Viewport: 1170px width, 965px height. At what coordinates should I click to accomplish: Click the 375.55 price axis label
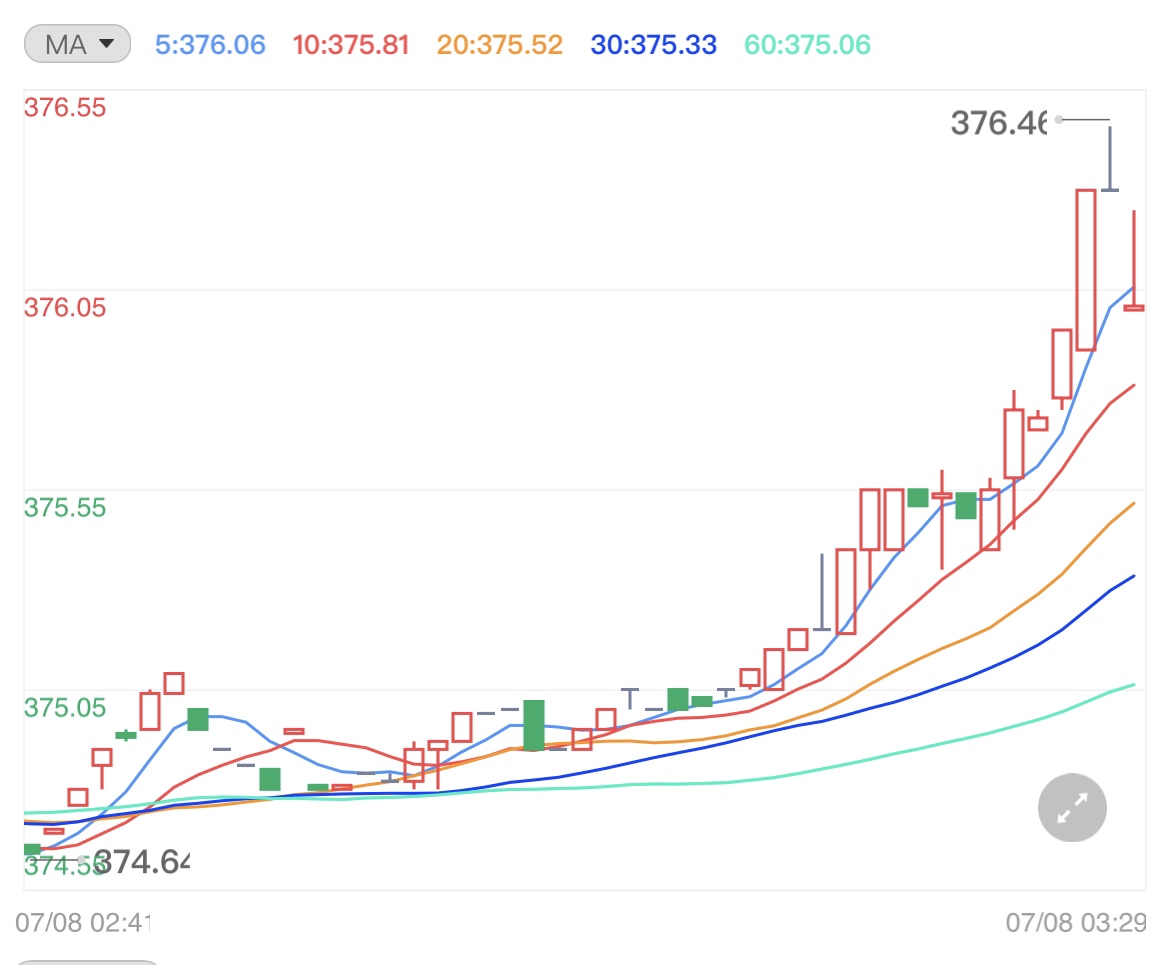coord(65,508)
